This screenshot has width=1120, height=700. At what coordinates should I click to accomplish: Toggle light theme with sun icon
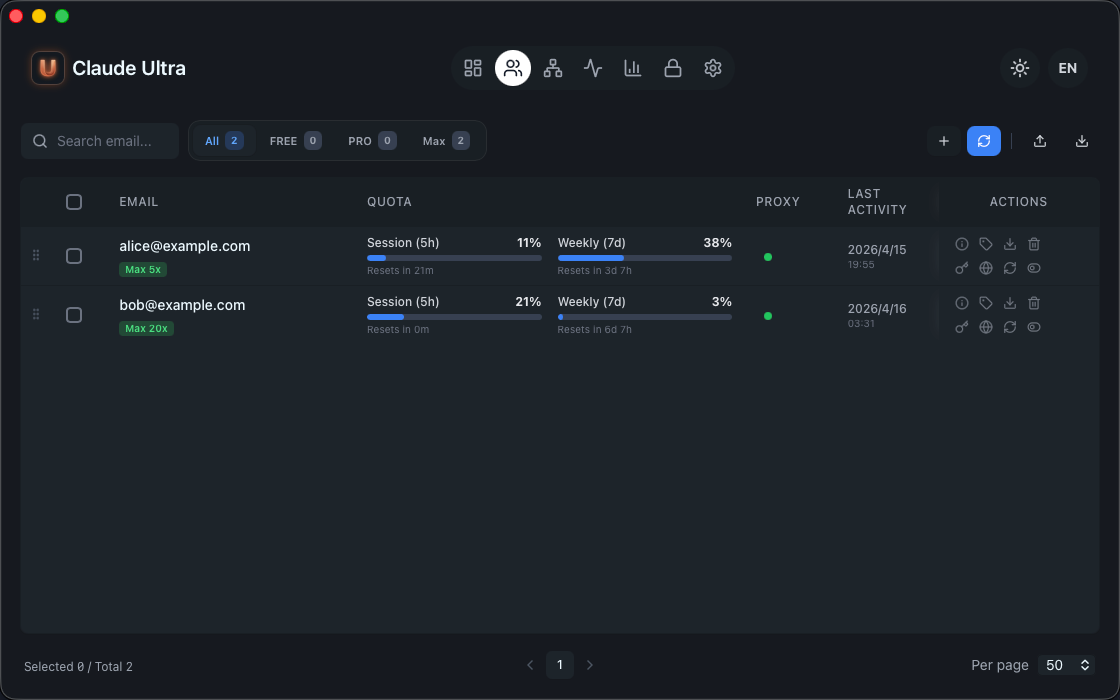[x=1020, y=68]
